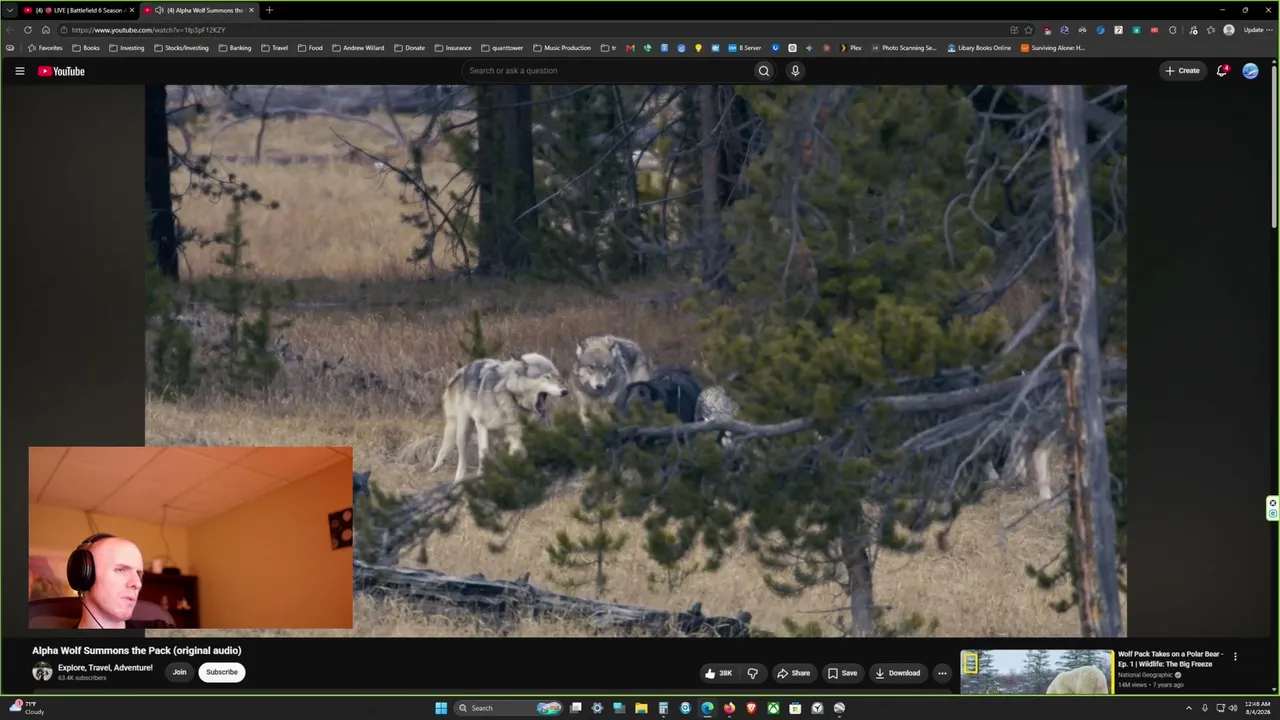Open the browser profile avatar
Screen dimensions: 1280x720
click(1229, 30)
